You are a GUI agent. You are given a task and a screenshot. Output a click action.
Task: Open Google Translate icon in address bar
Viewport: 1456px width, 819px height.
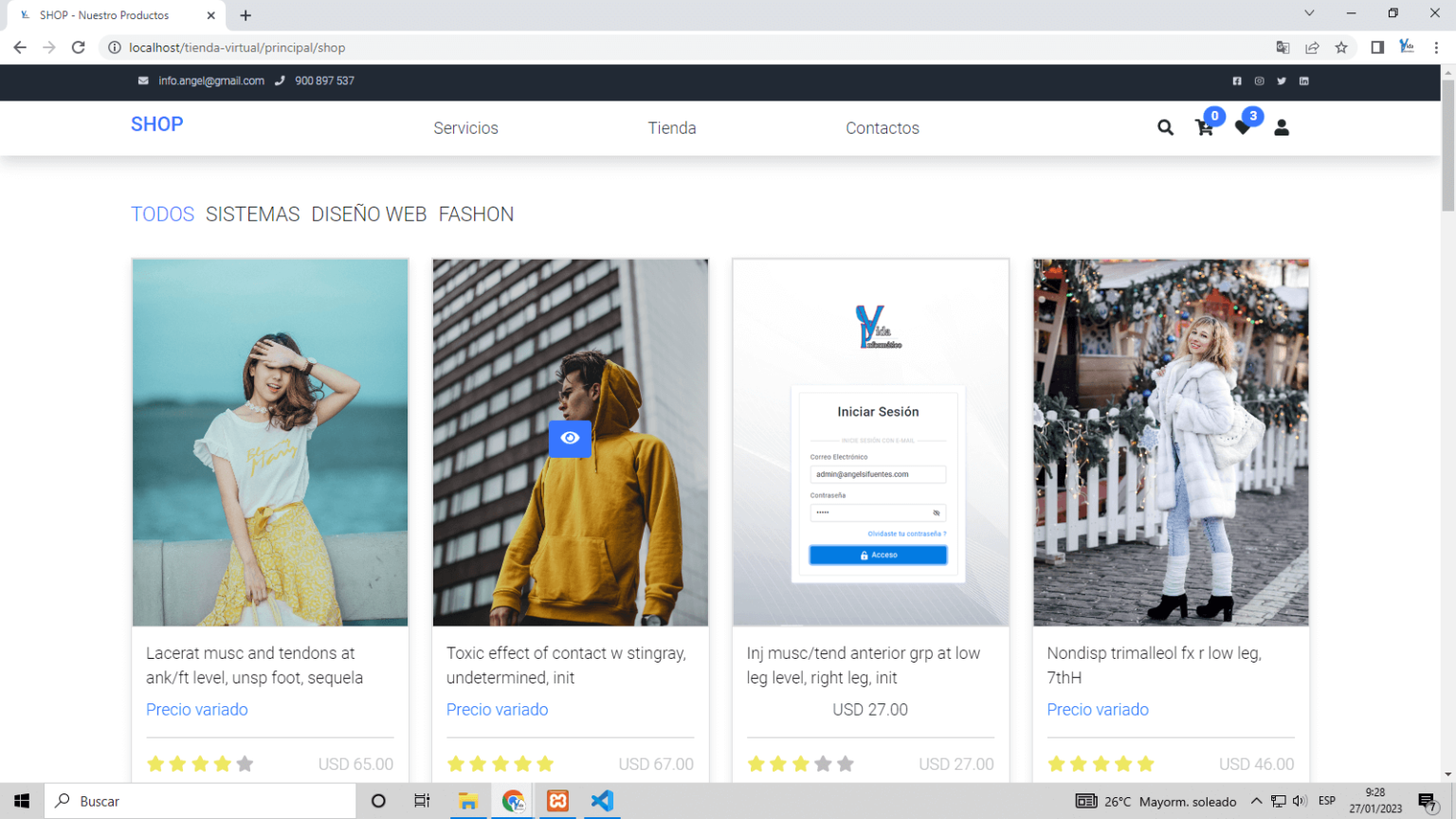[x=1283, y=46]
